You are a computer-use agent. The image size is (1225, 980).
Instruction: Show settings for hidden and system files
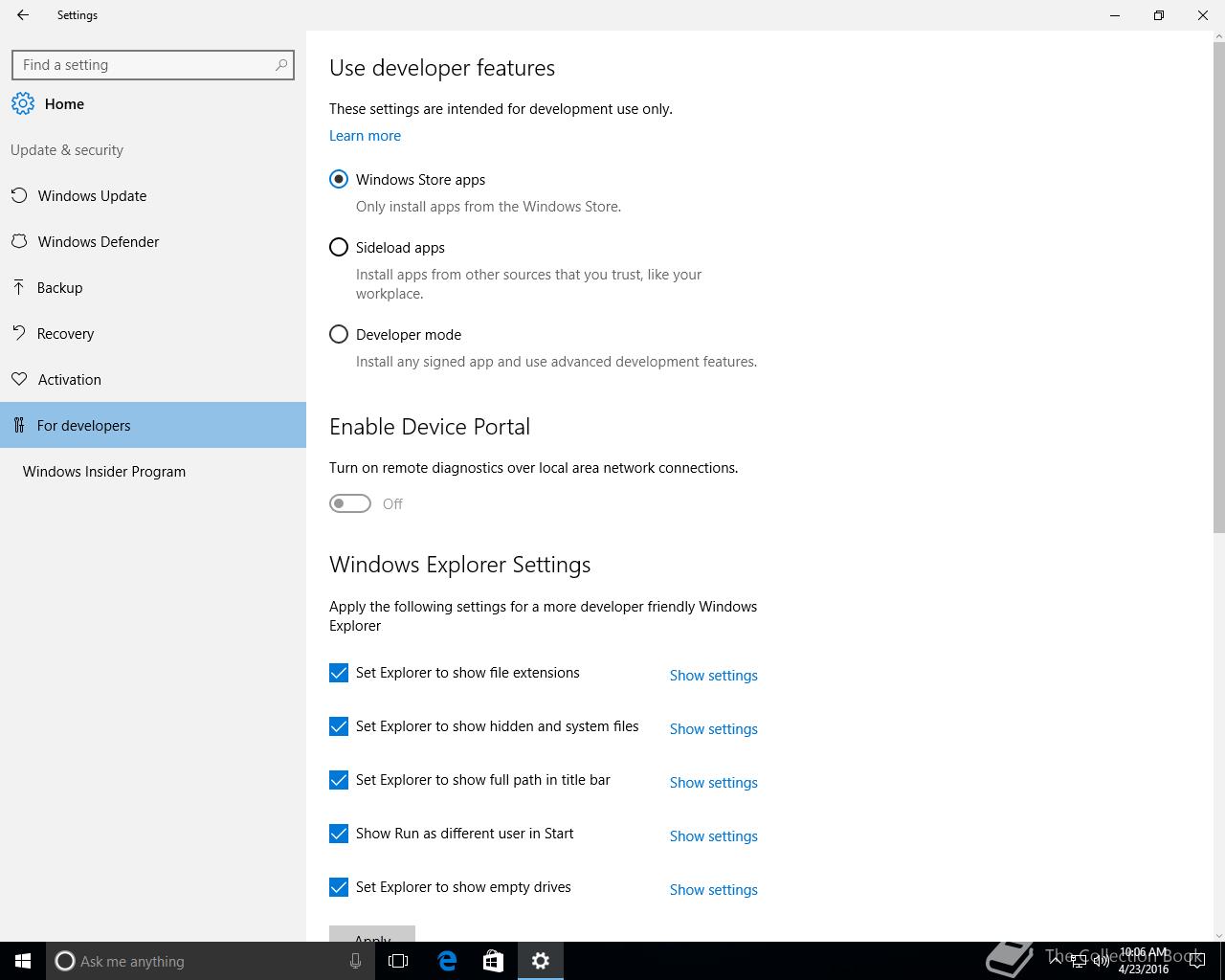click(713, 729)
